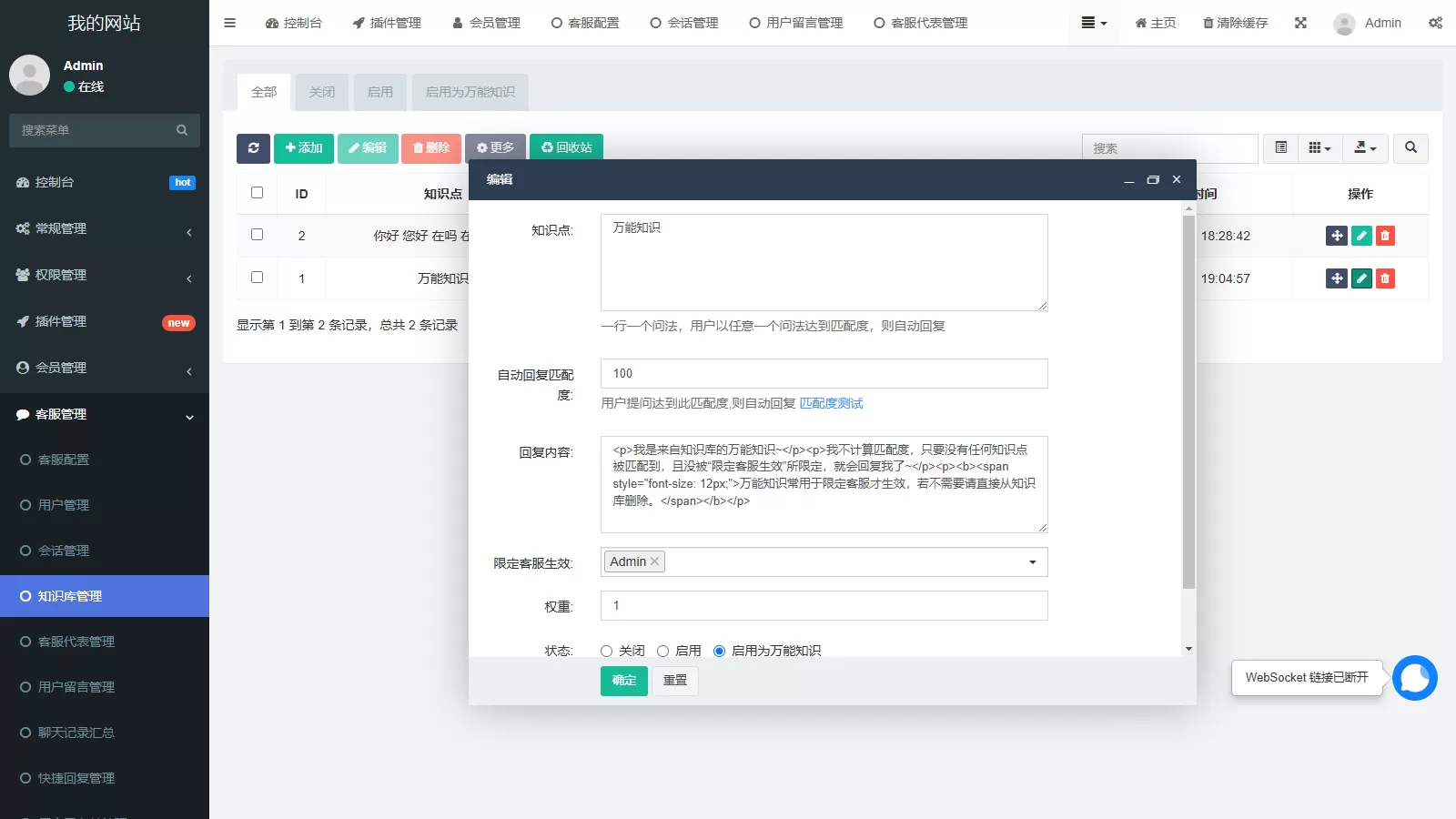Open the 匹配度测试 link

[830, 403]
